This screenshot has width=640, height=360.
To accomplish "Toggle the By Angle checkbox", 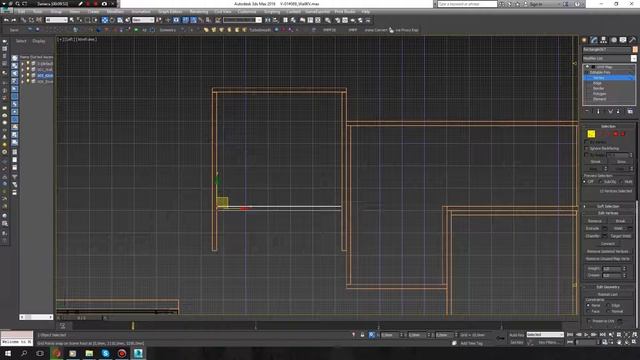I will pyautogui.click(x=587, y=155).
